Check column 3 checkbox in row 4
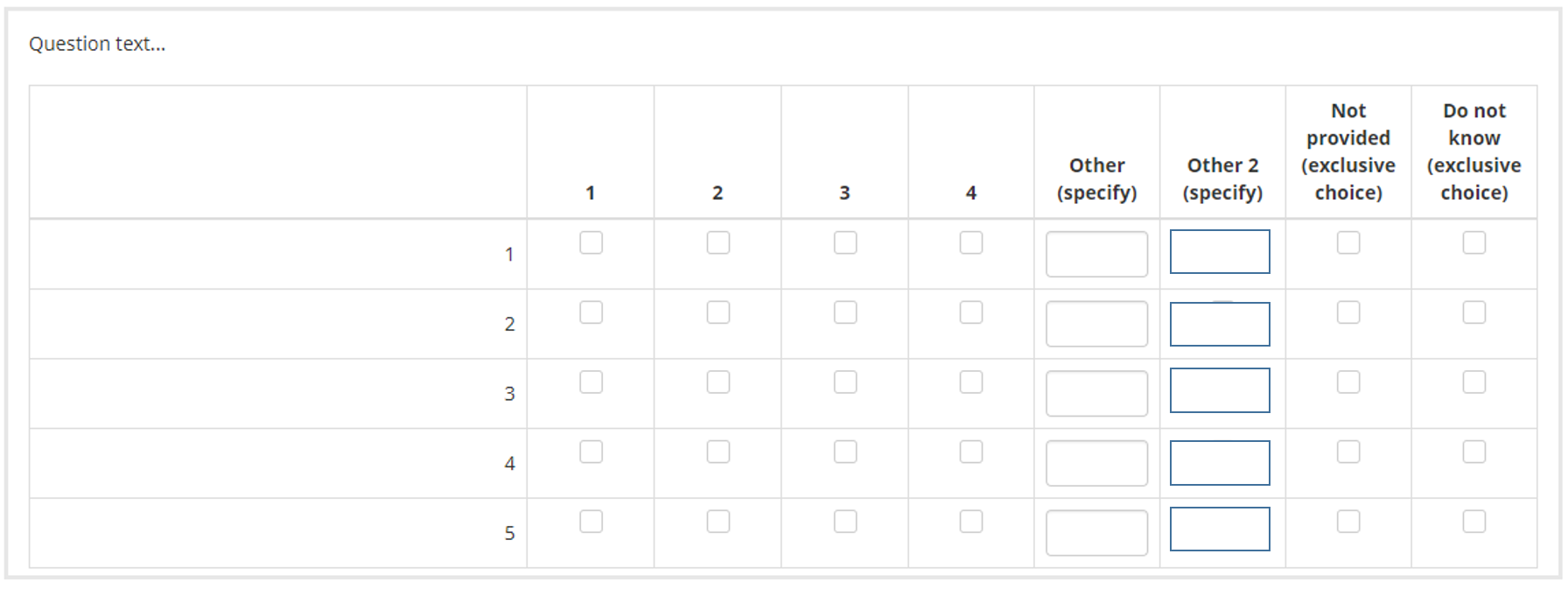Screen dimensions: 1568x589 coord(845,452)
